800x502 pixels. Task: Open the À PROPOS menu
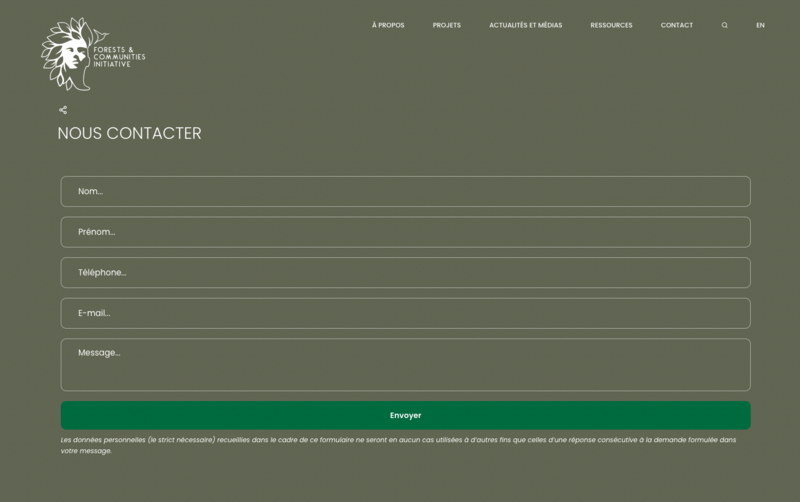pyautogui.click(x=388, y=25)
